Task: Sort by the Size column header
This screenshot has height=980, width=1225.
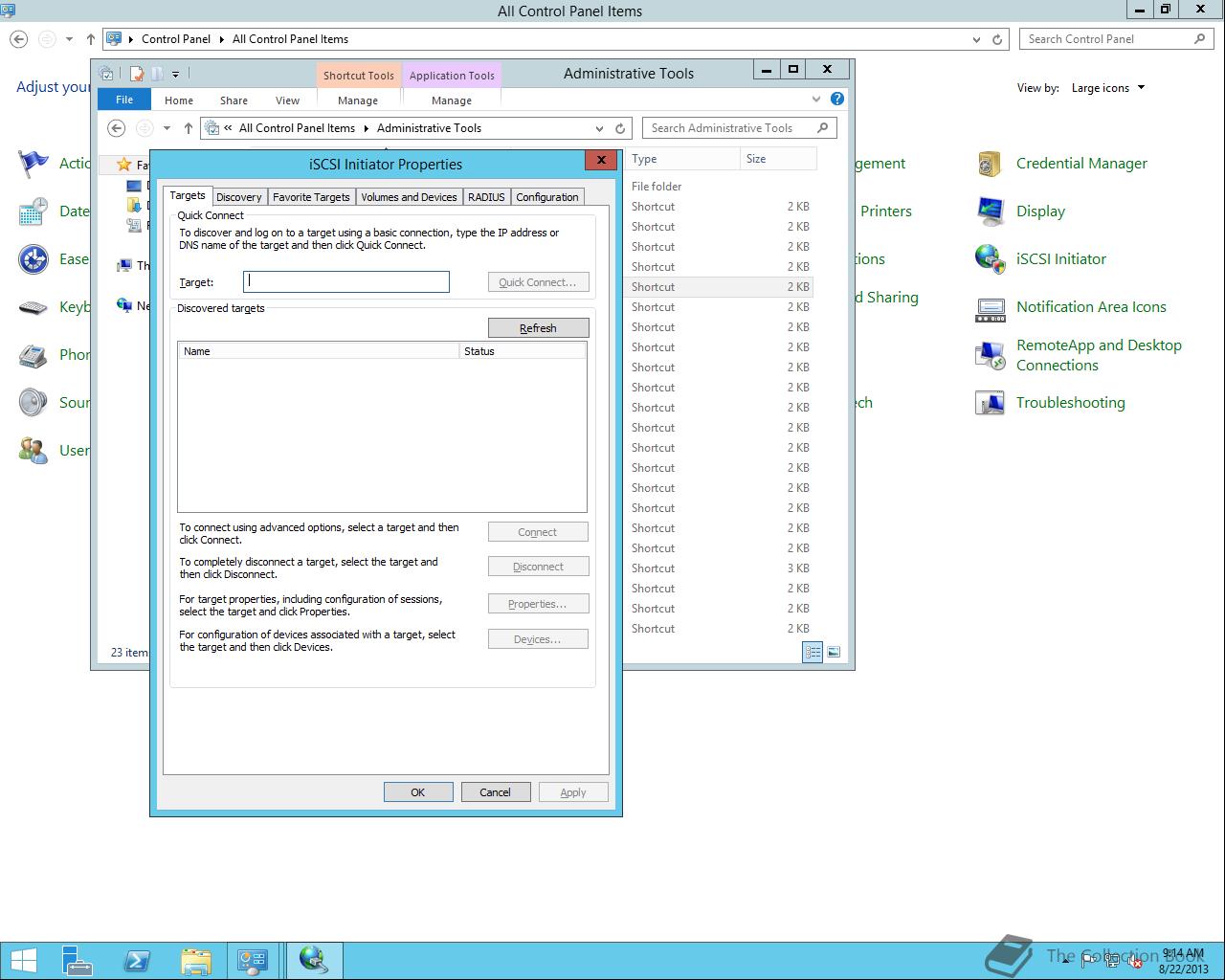Action: (779, 159)
